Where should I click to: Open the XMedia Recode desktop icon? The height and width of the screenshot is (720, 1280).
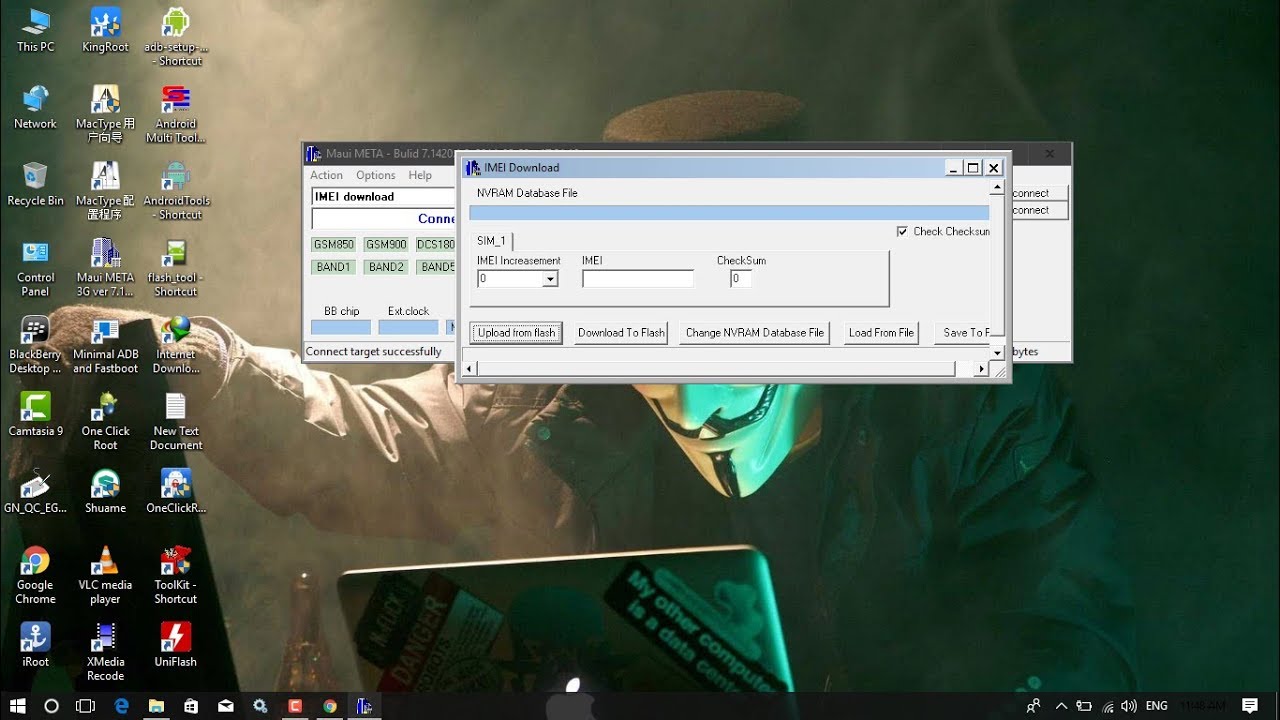pos(105,652)
